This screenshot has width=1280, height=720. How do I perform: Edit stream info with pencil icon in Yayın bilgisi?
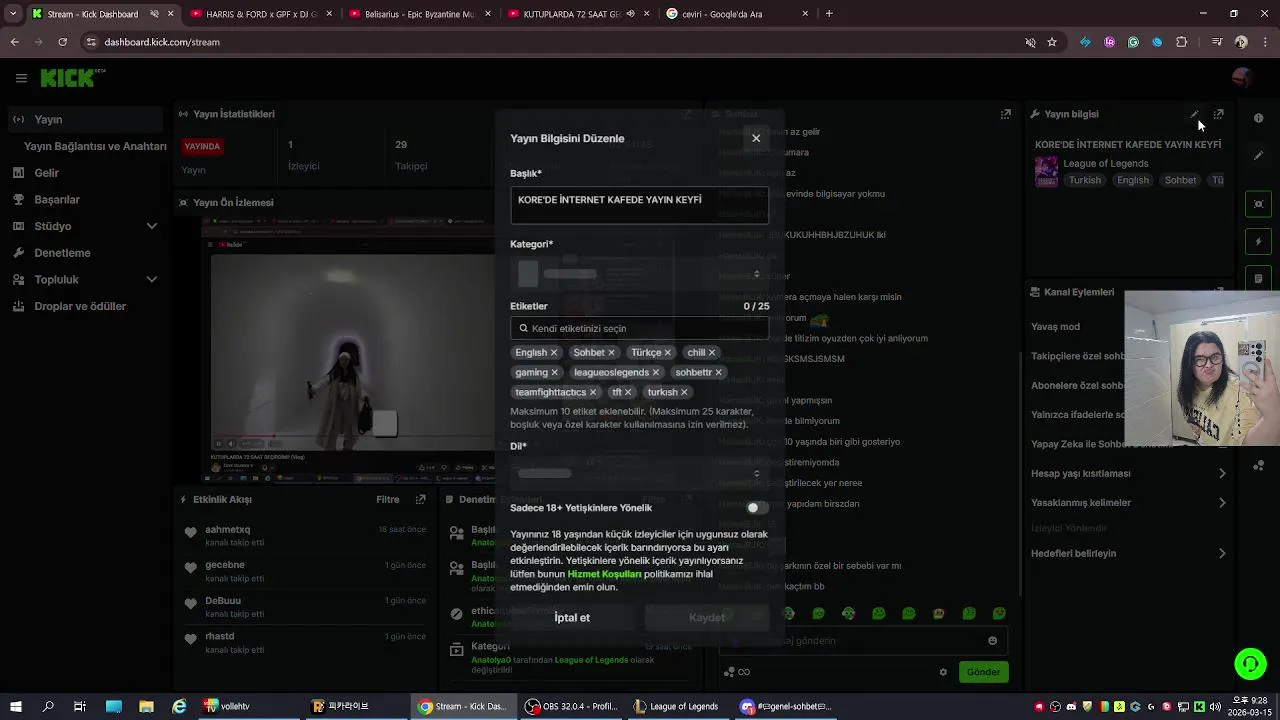(x=1194, y=114)
